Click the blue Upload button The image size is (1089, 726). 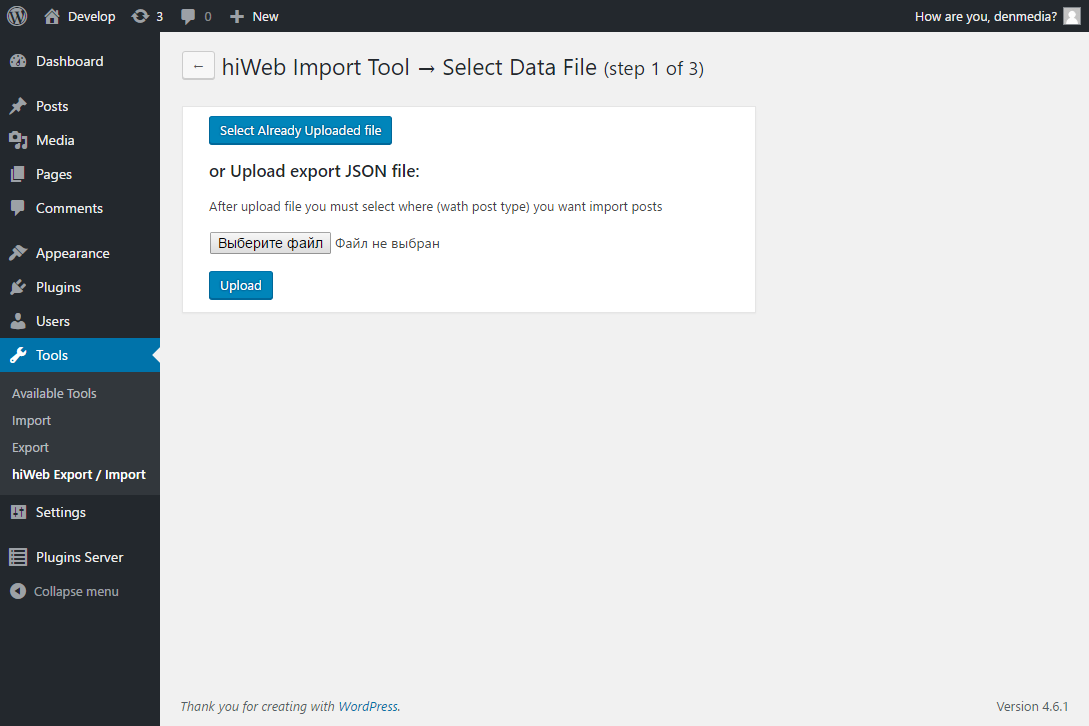(x=240, y=286)
